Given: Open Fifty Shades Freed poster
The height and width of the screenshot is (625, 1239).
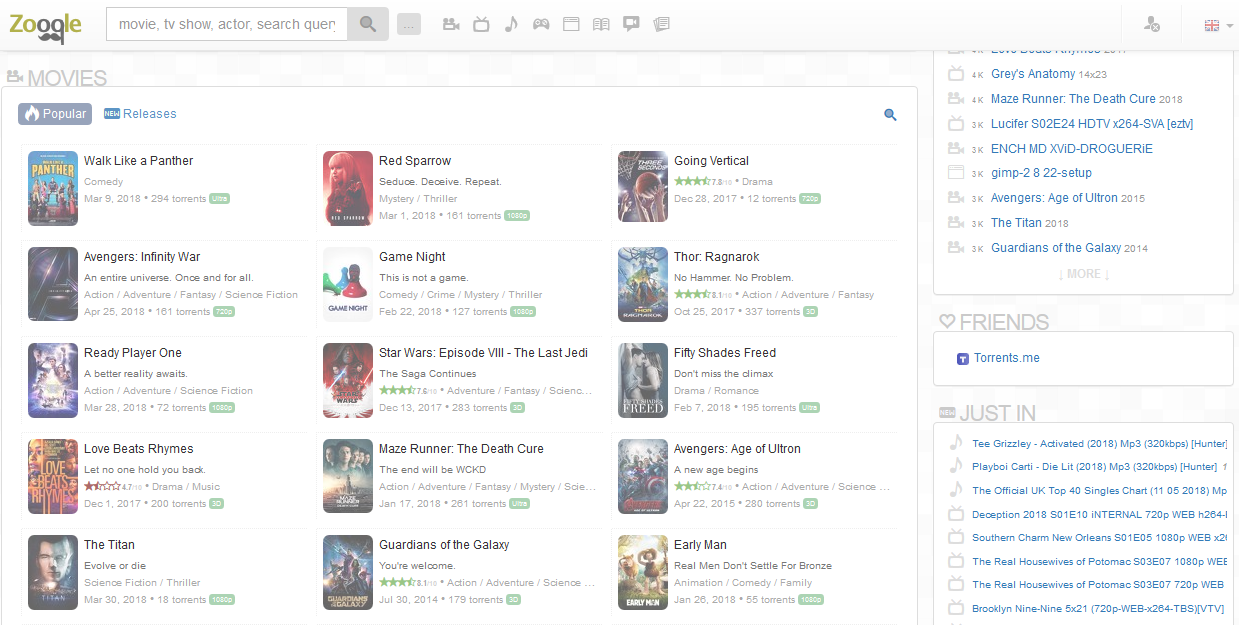Looking at the screenshot, I should click(x=643, y=380).
